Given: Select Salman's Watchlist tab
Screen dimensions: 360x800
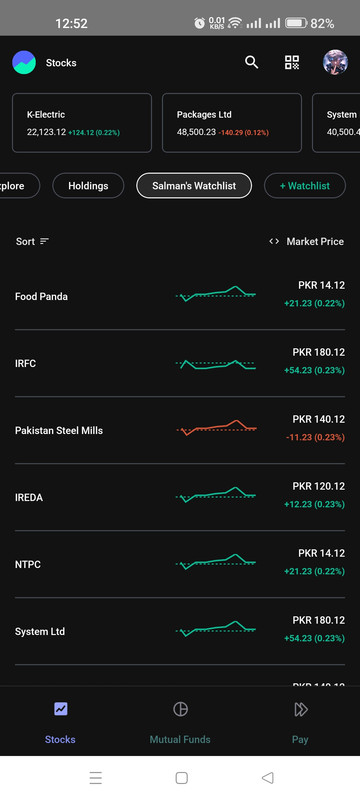Looking at the screenshot, I should click(194, 186).
